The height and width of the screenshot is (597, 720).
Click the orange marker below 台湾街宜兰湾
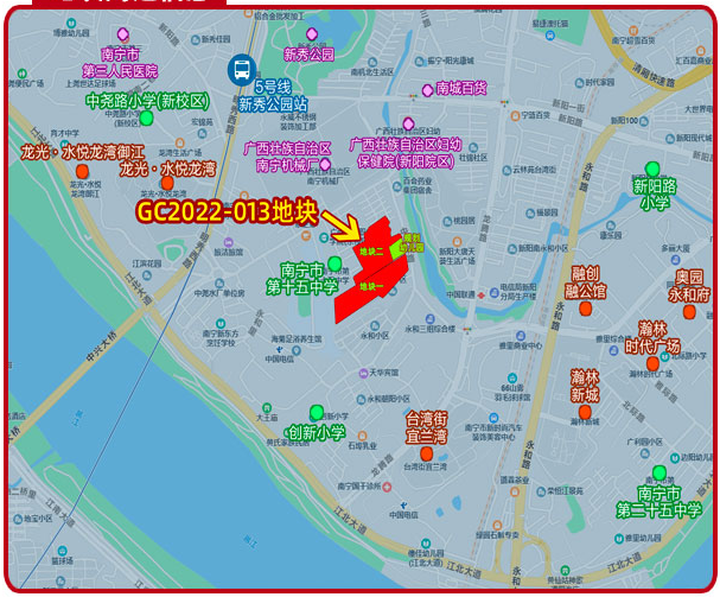coord(427,453)
